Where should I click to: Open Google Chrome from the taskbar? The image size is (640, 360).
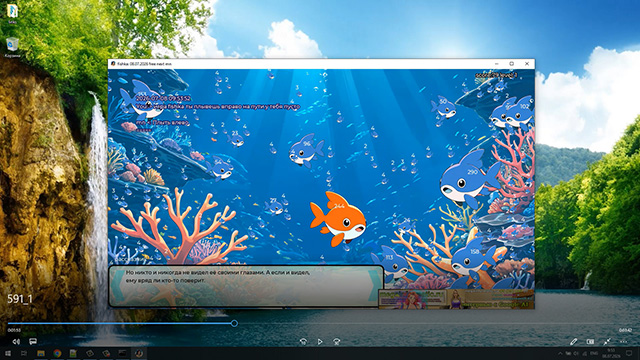[x=57, y=353]
